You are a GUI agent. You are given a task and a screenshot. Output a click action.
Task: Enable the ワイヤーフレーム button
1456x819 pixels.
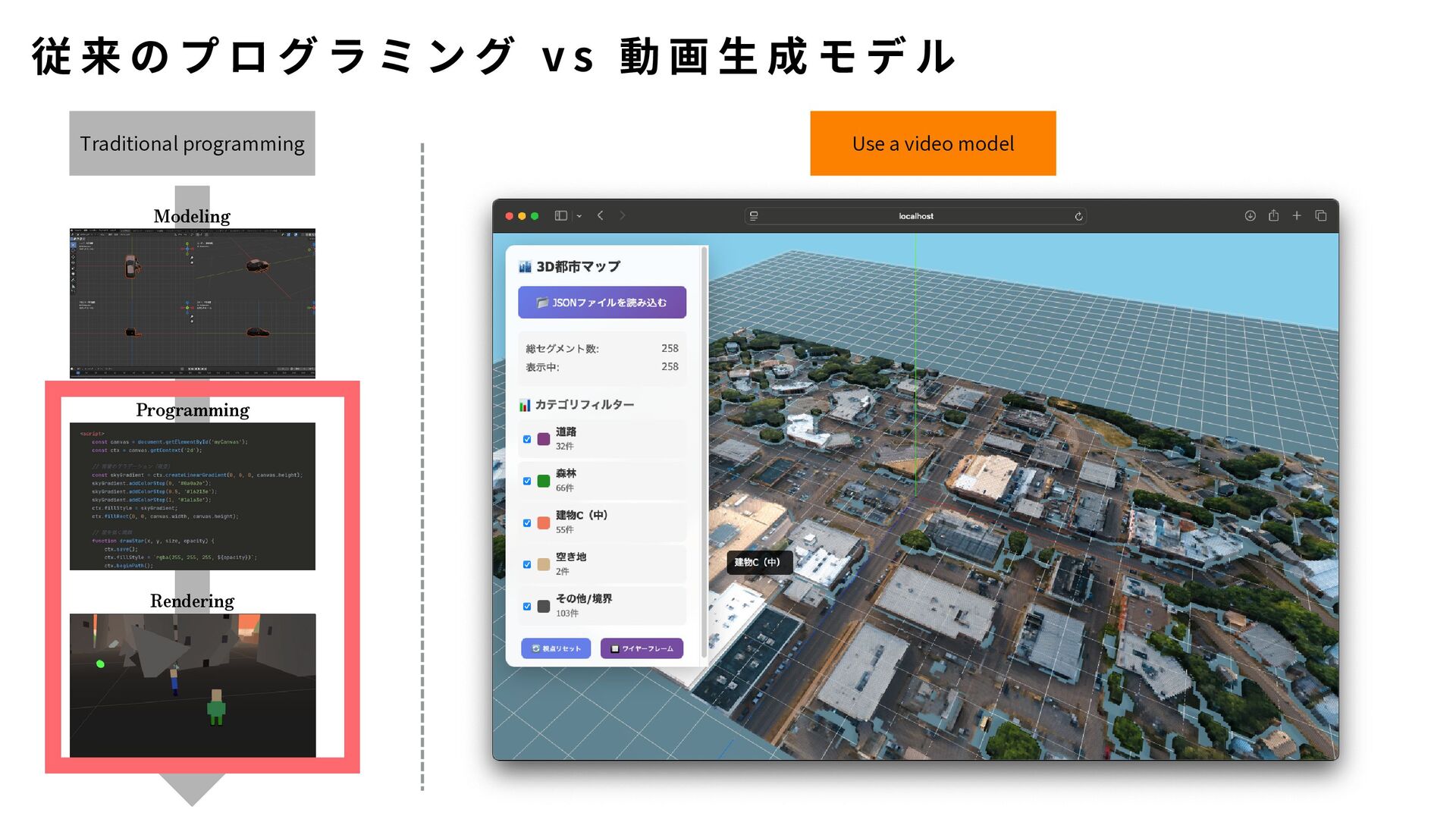(x=642, y=648)
